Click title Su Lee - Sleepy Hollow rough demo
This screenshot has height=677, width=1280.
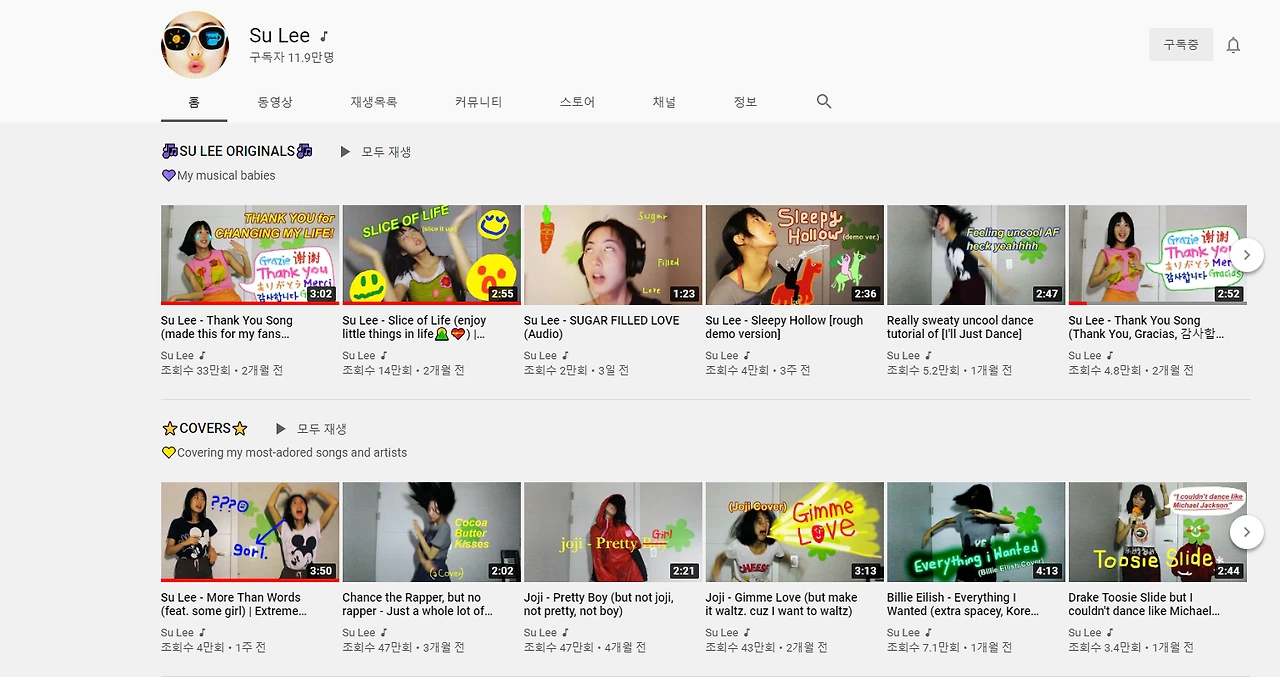(784, 327)
